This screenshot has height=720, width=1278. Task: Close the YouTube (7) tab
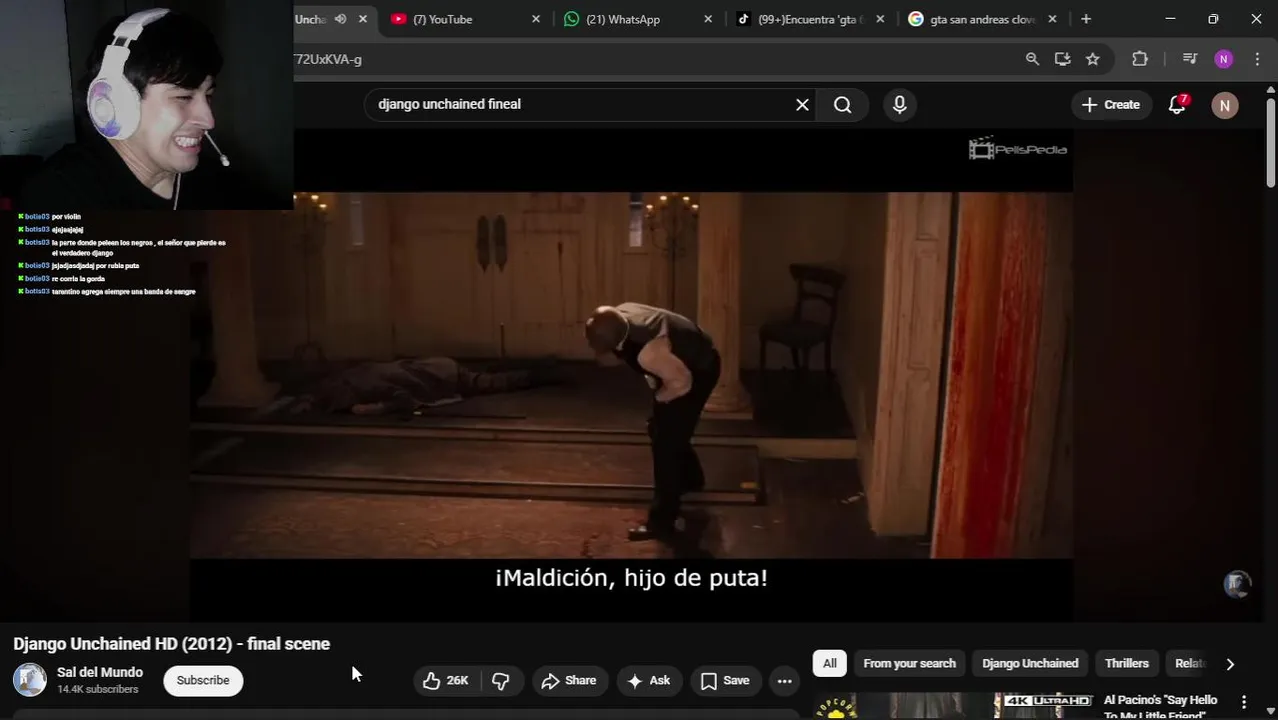(x=536, y=19)
